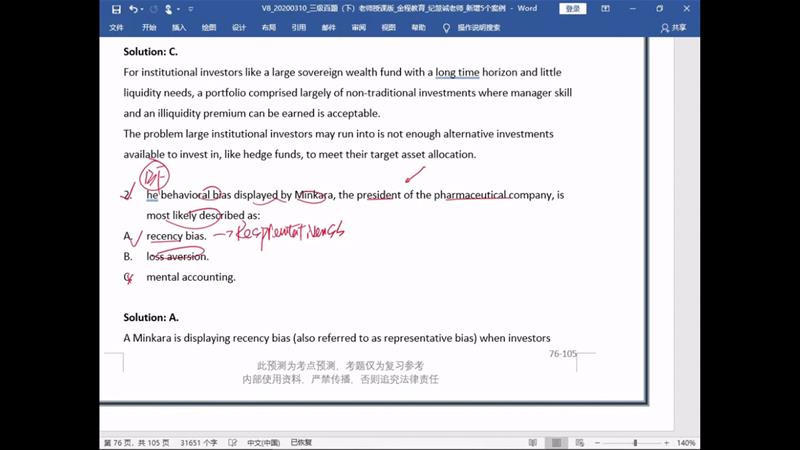Viewport: 800px width, 450px height.
Task: Click the proofing check icon in status bar
Action: (x=233, y=443)
